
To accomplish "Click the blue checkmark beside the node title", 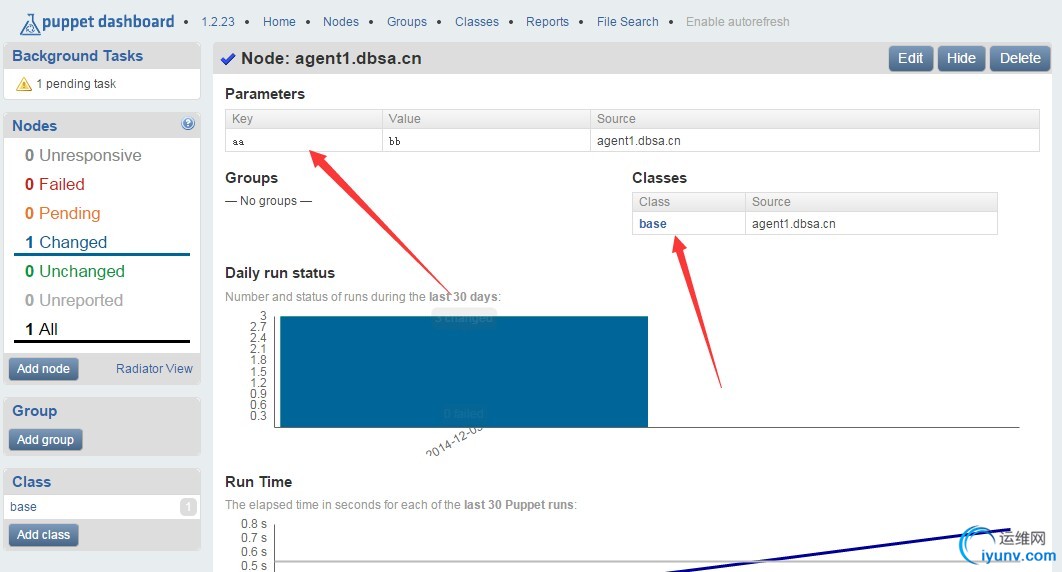I will coord(228,59).
